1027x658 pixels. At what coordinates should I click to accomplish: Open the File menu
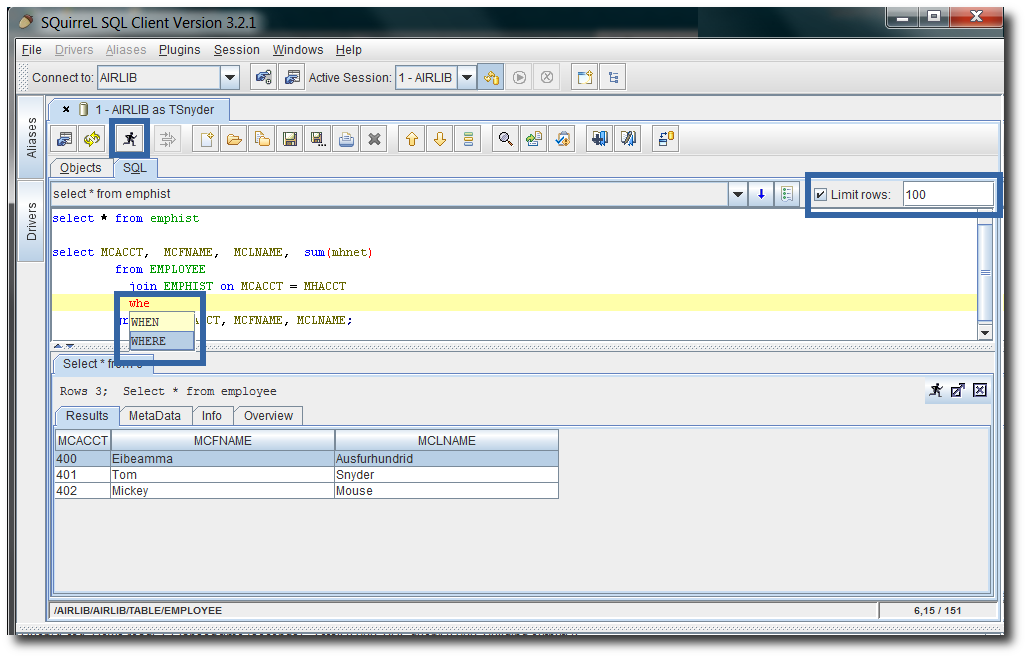tap(31, 50)
